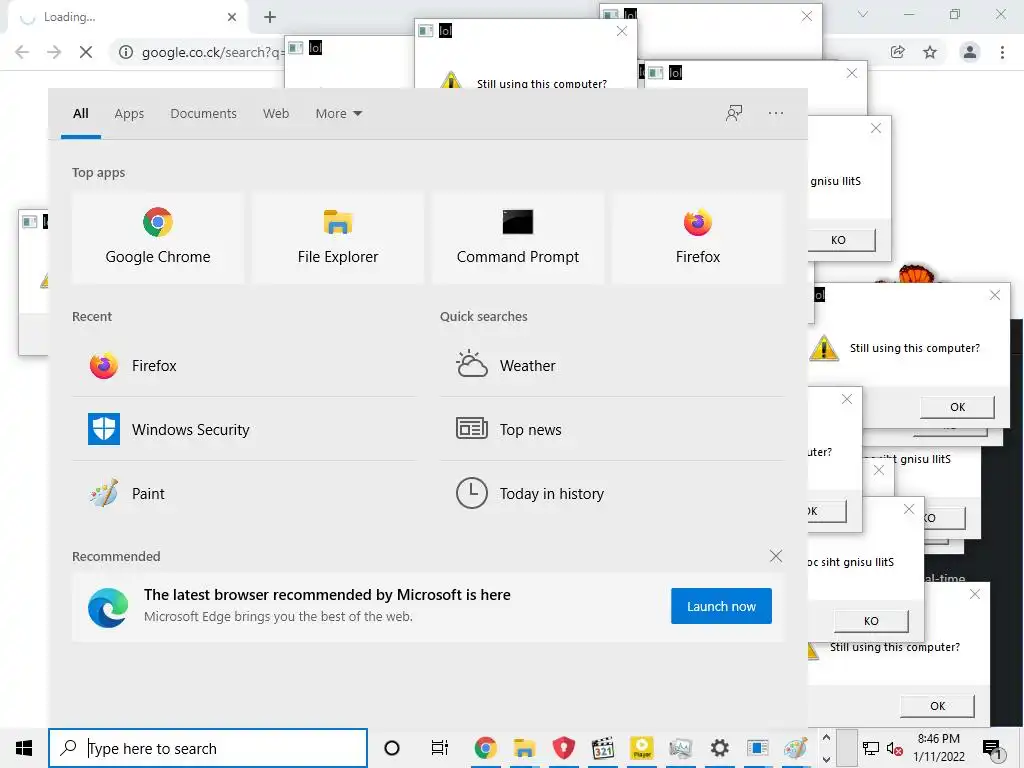
Task: Click the Firefox label under Top apps
Action: (x=697, y=257)
